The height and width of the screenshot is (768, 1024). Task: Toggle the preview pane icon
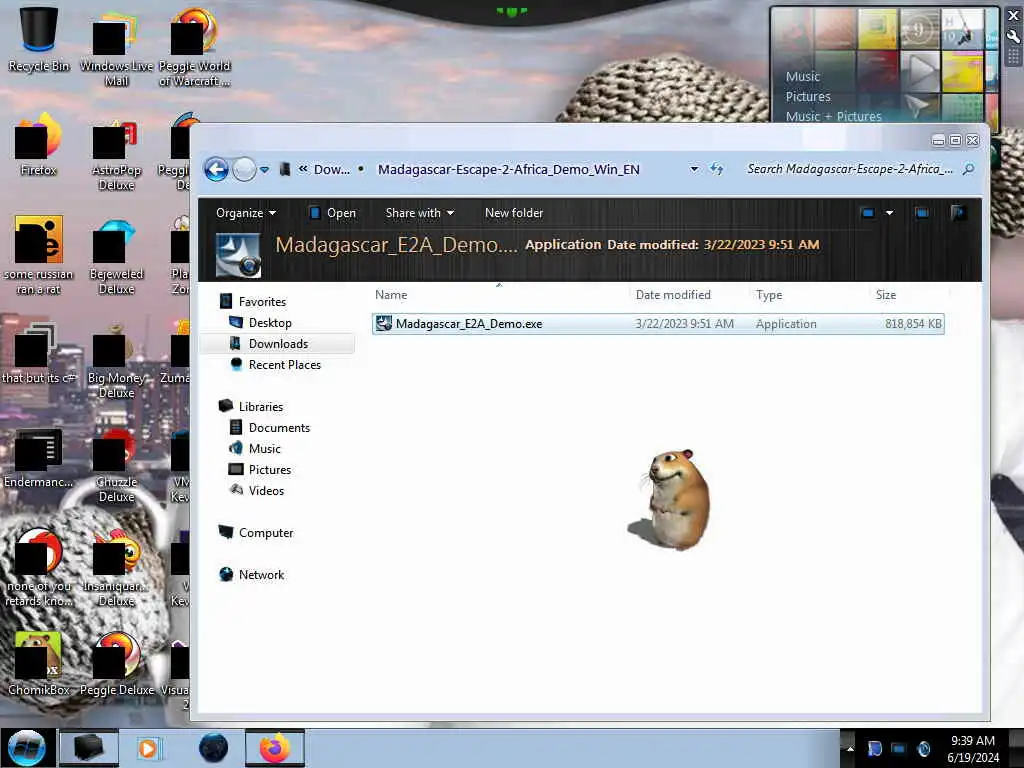[x=921, y=213]
